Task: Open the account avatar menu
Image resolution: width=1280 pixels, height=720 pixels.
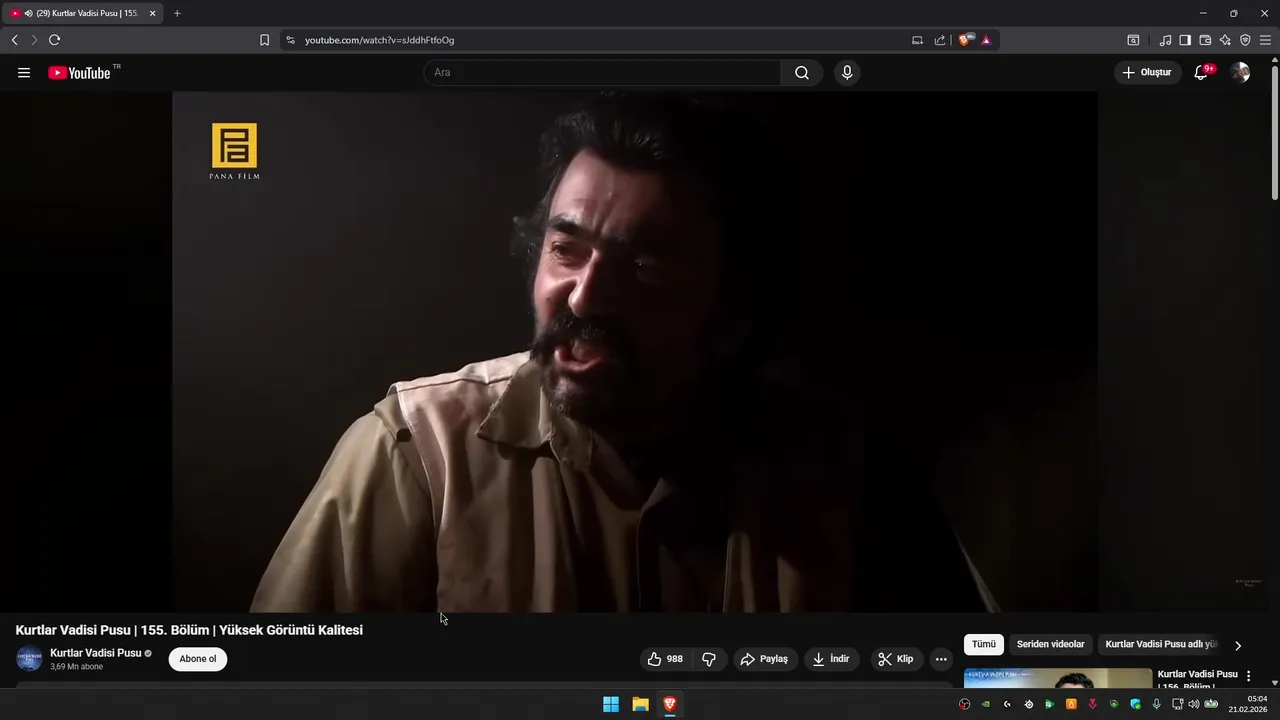Action: [x=1240, y=72]
